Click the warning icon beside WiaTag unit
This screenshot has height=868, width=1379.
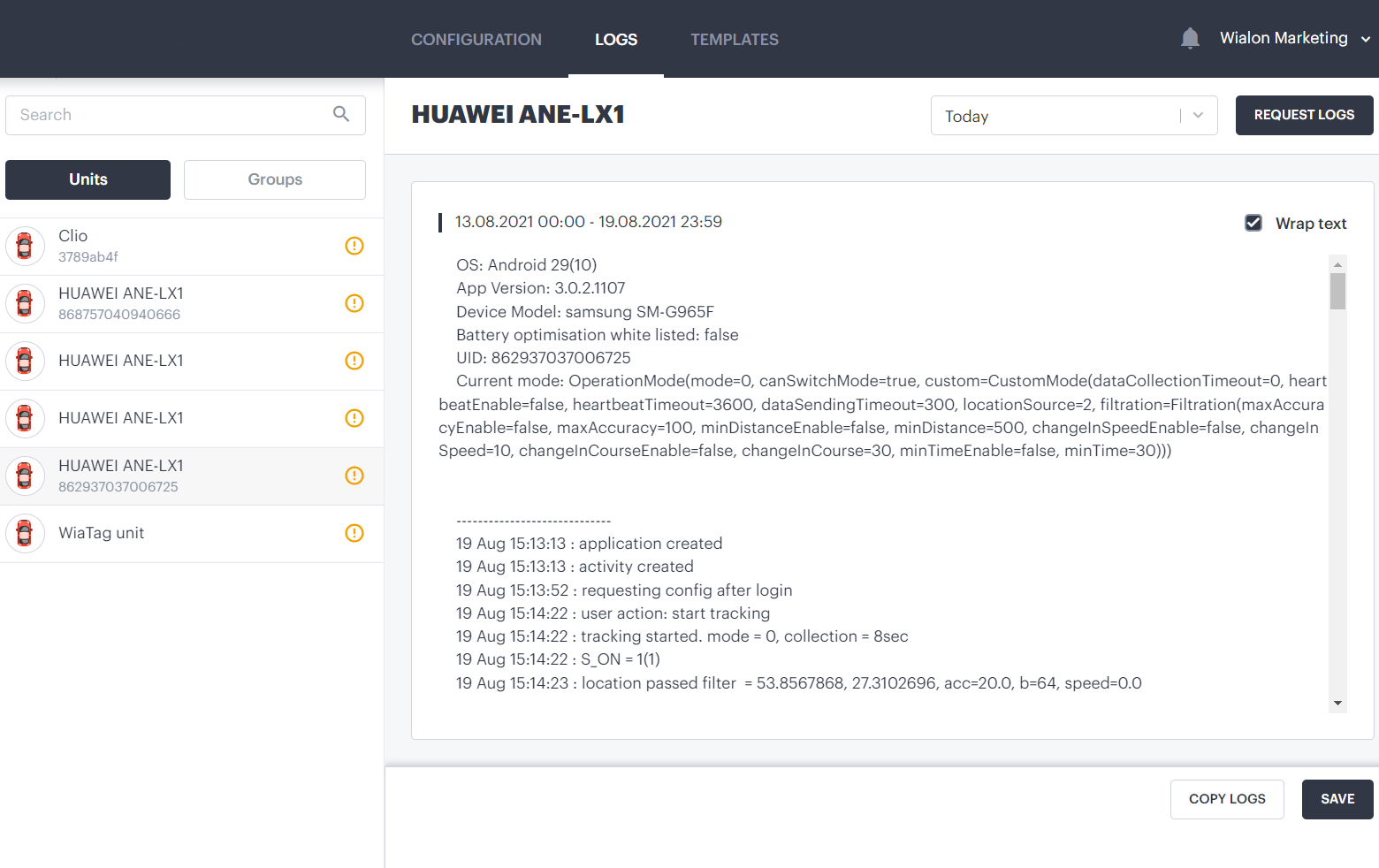[354, 533]
